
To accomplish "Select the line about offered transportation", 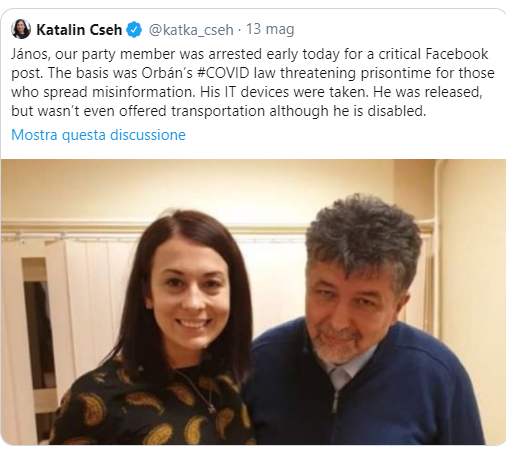I will [x=219, y=111].
